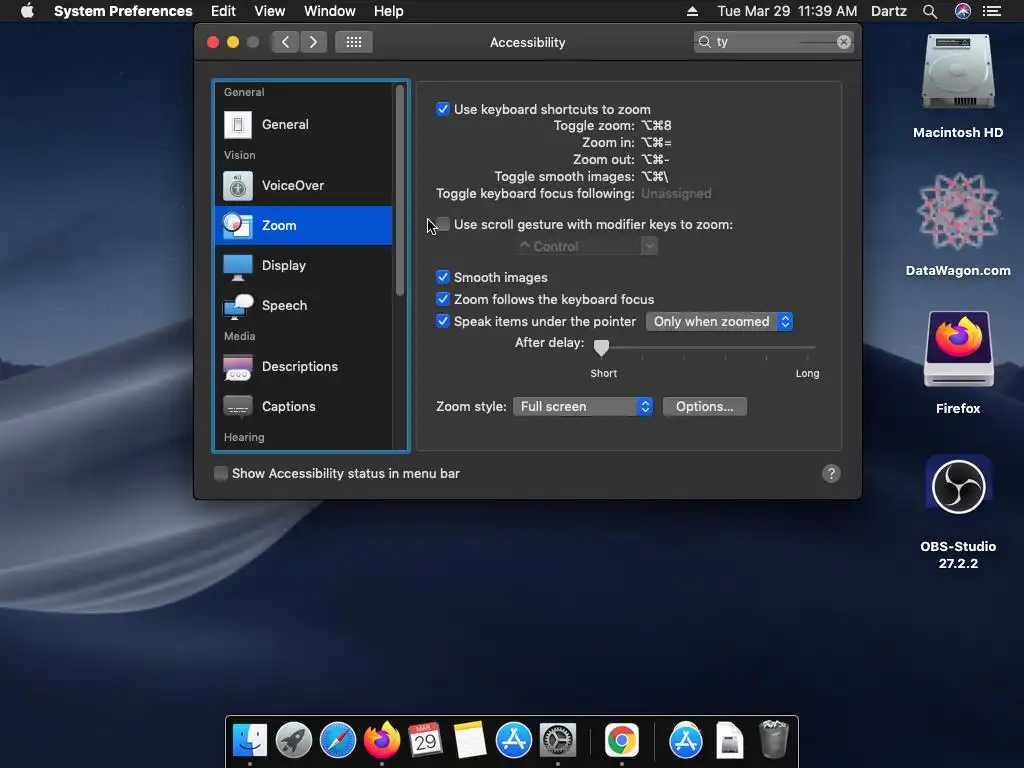Open Notes in the Dock
The width and height of the screenshot is (1024, 768).
pos(470,741)
